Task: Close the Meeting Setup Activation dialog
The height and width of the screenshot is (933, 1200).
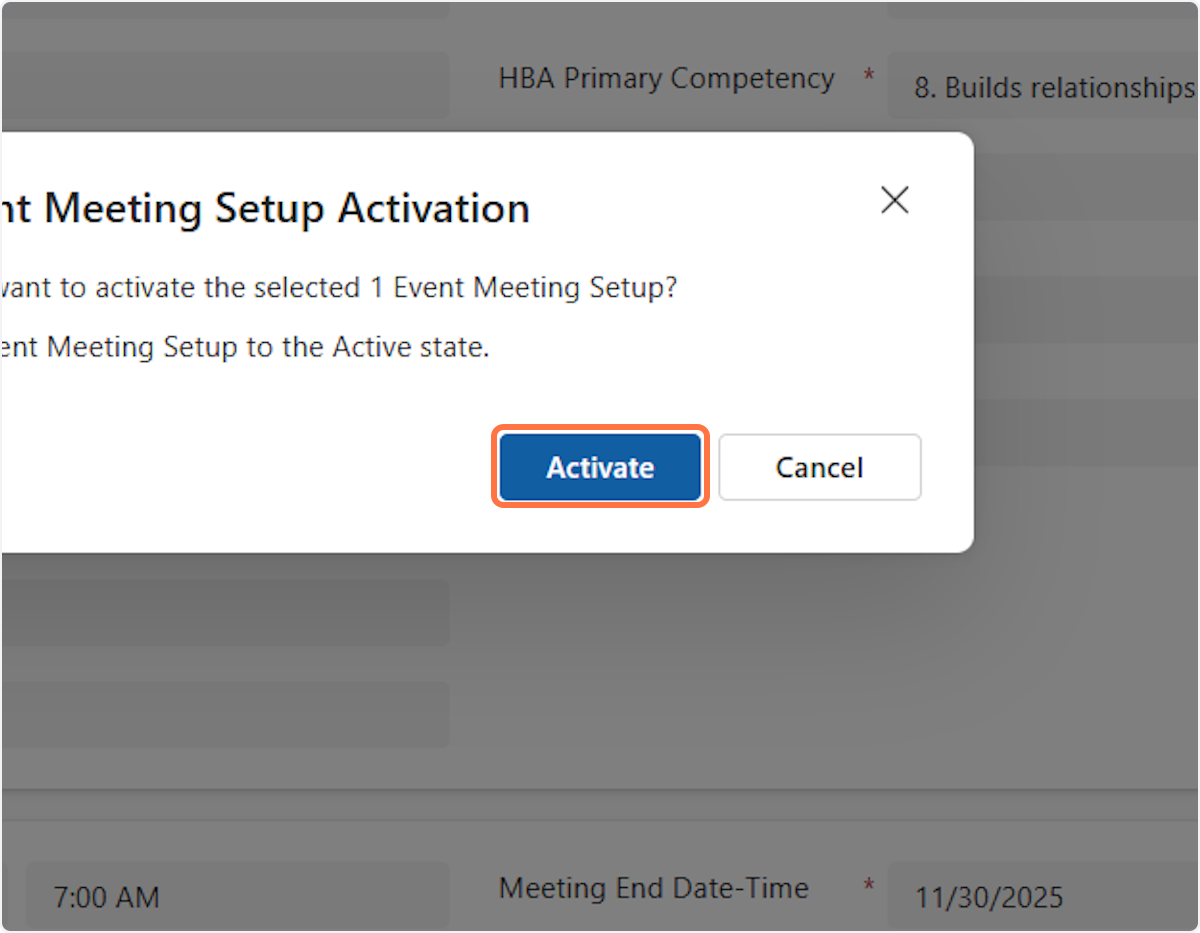Action: pos(894,201)
